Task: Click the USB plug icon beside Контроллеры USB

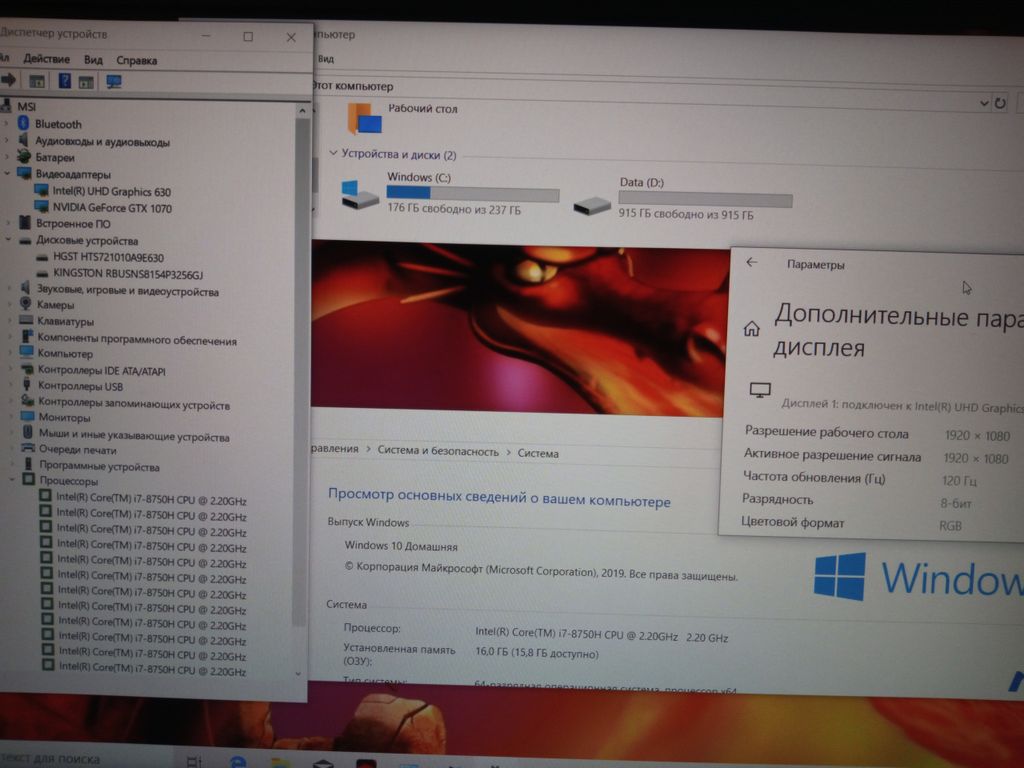Action: coord(27,385)
